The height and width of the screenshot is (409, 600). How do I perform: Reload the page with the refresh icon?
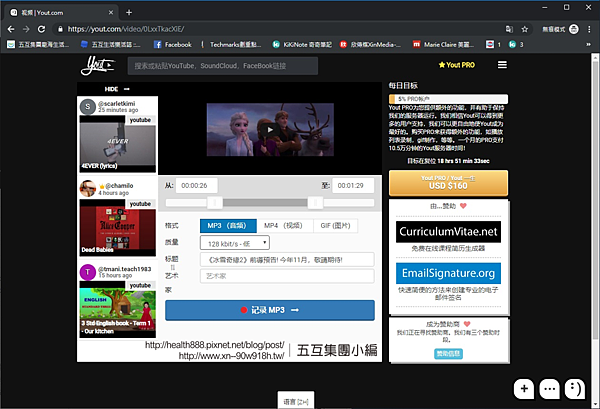41,29
